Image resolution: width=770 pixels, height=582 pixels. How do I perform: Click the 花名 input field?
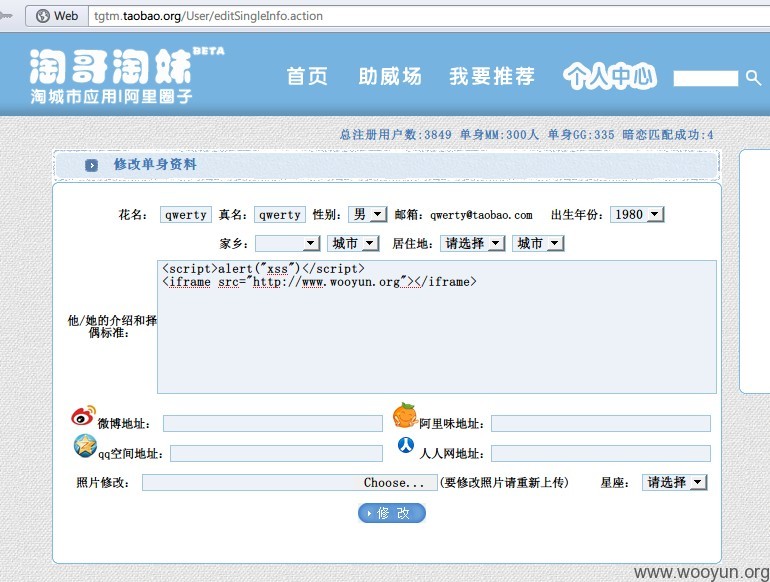click(x=186, y=215)
